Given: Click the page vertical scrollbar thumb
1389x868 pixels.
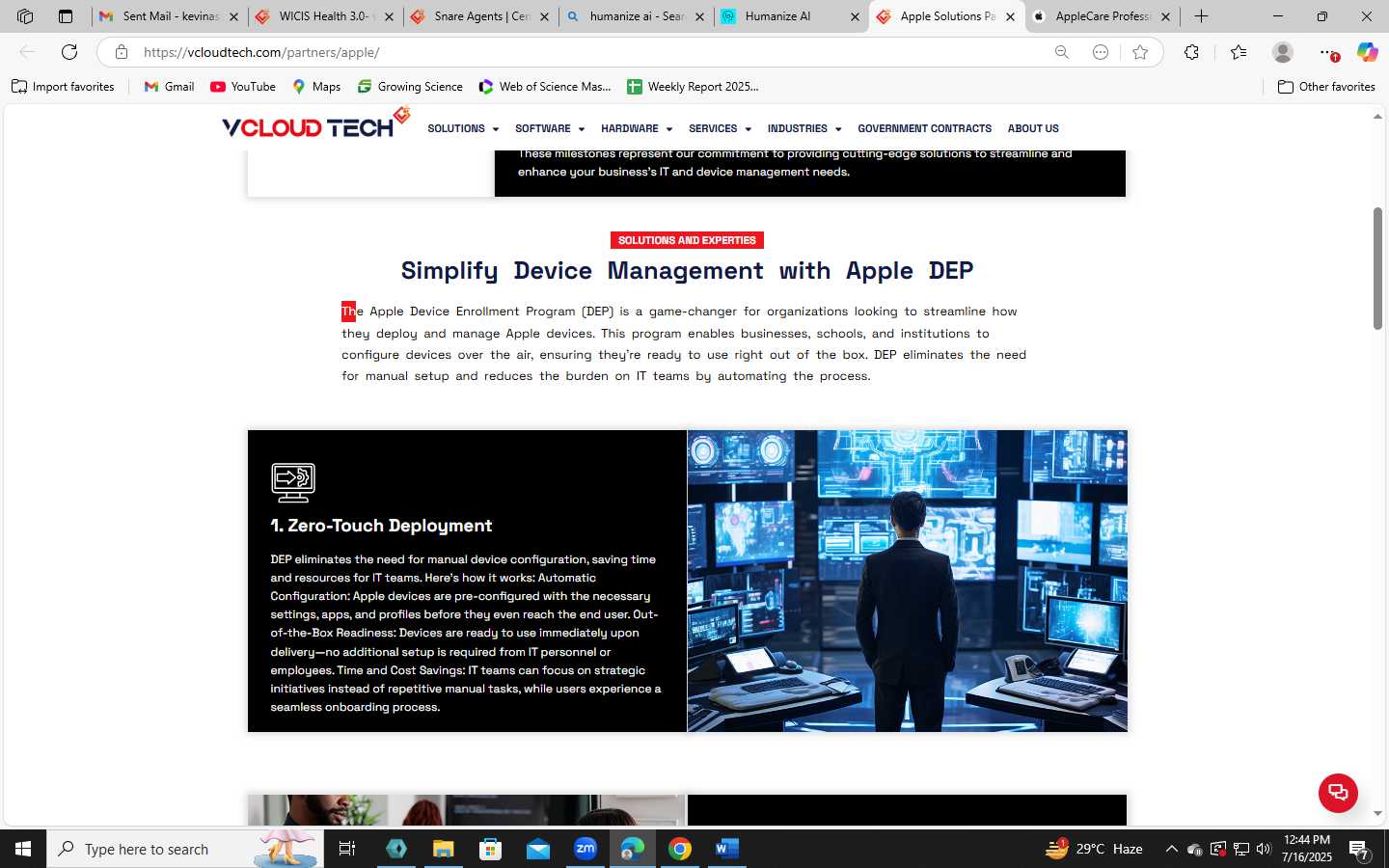Looking at the screenshot, I should (1377, 268).
